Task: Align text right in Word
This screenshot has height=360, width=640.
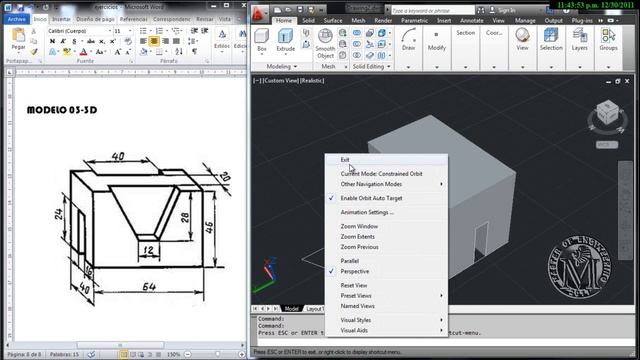Action: (165, 41)
